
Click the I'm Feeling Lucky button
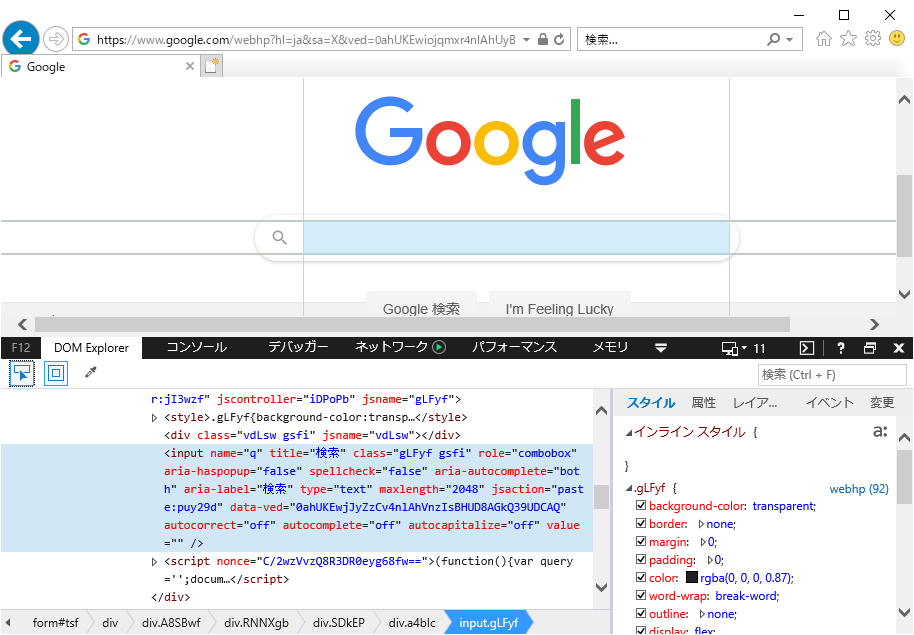coord(560,304)
